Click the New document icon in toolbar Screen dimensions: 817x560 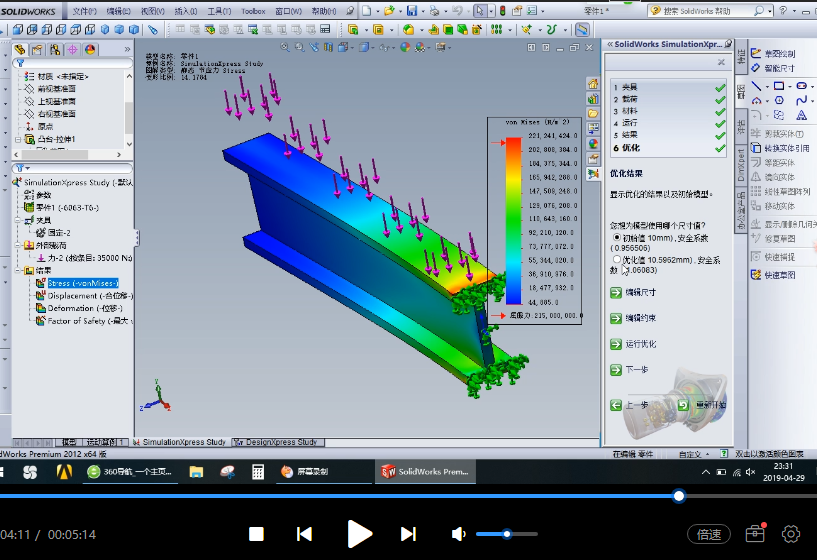tap(367, 10)
